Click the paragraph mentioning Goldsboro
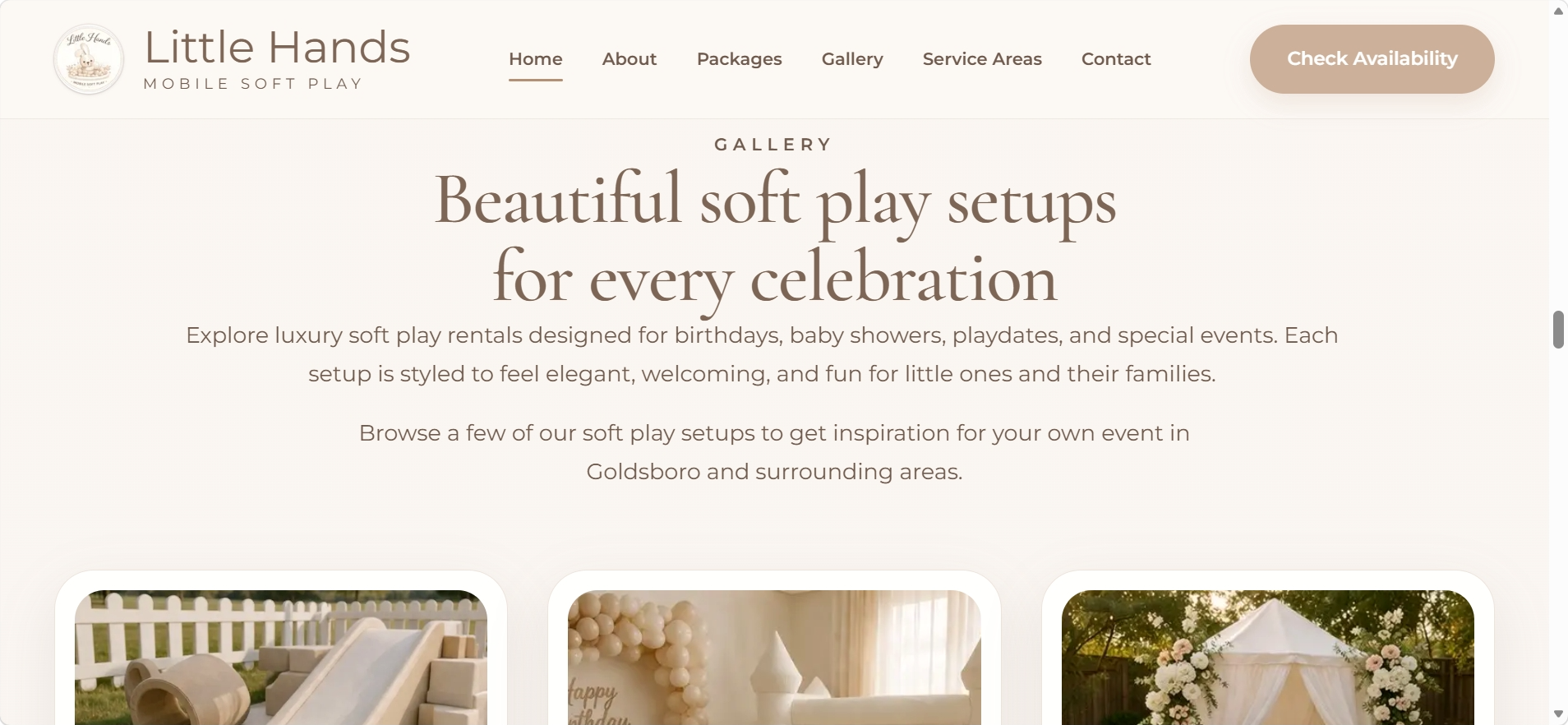Screen dimensions: 1568x725 coord(774,452)
